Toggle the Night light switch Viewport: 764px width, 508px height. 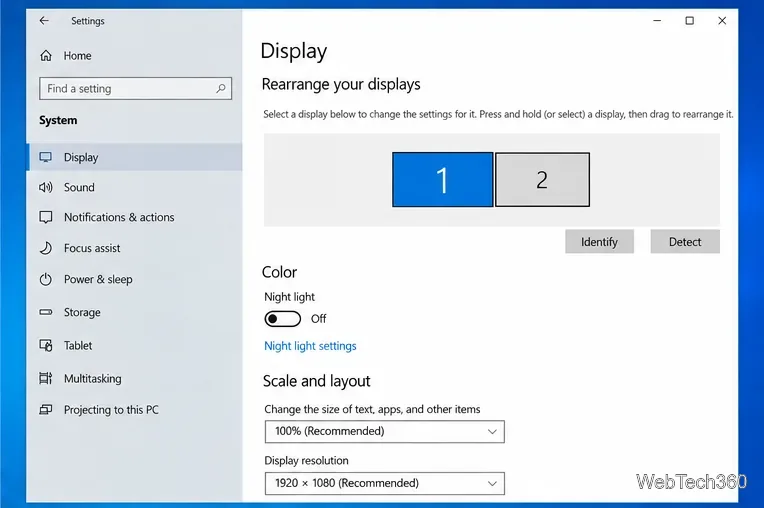(x=283, y=319)
